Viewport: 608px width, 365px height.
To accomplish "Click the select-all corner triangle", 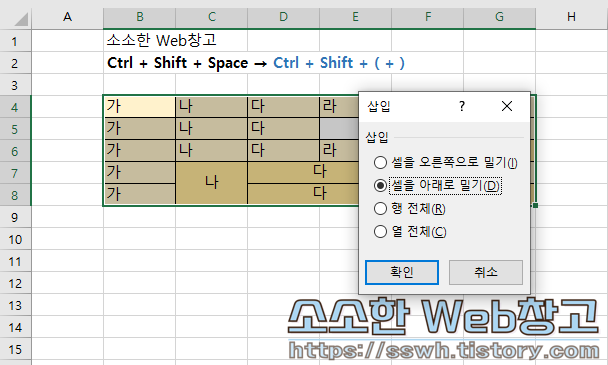I will pos(21,19).
